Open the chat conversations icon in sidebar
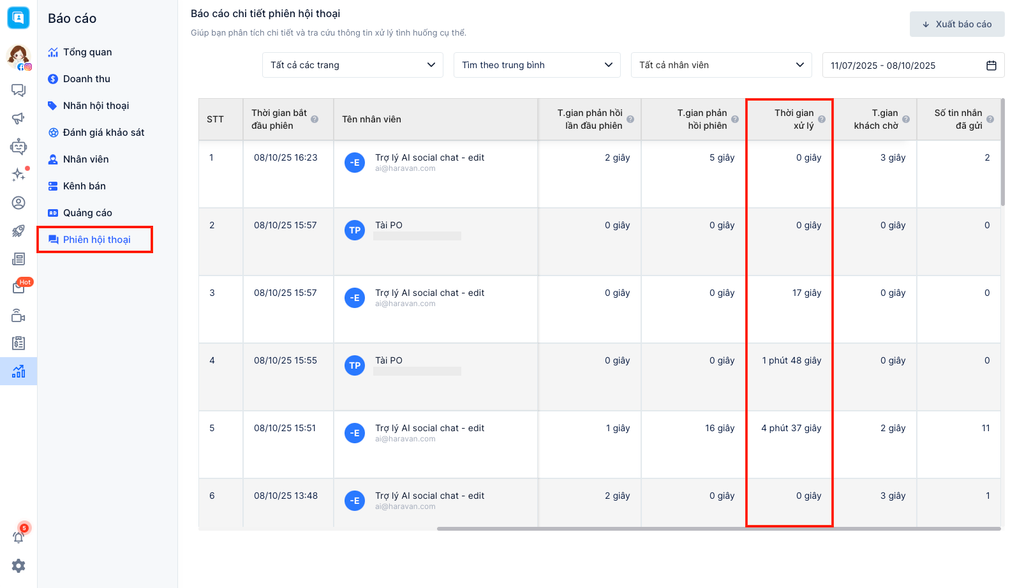The image size is (1024, 588). (x=18, y=90)
